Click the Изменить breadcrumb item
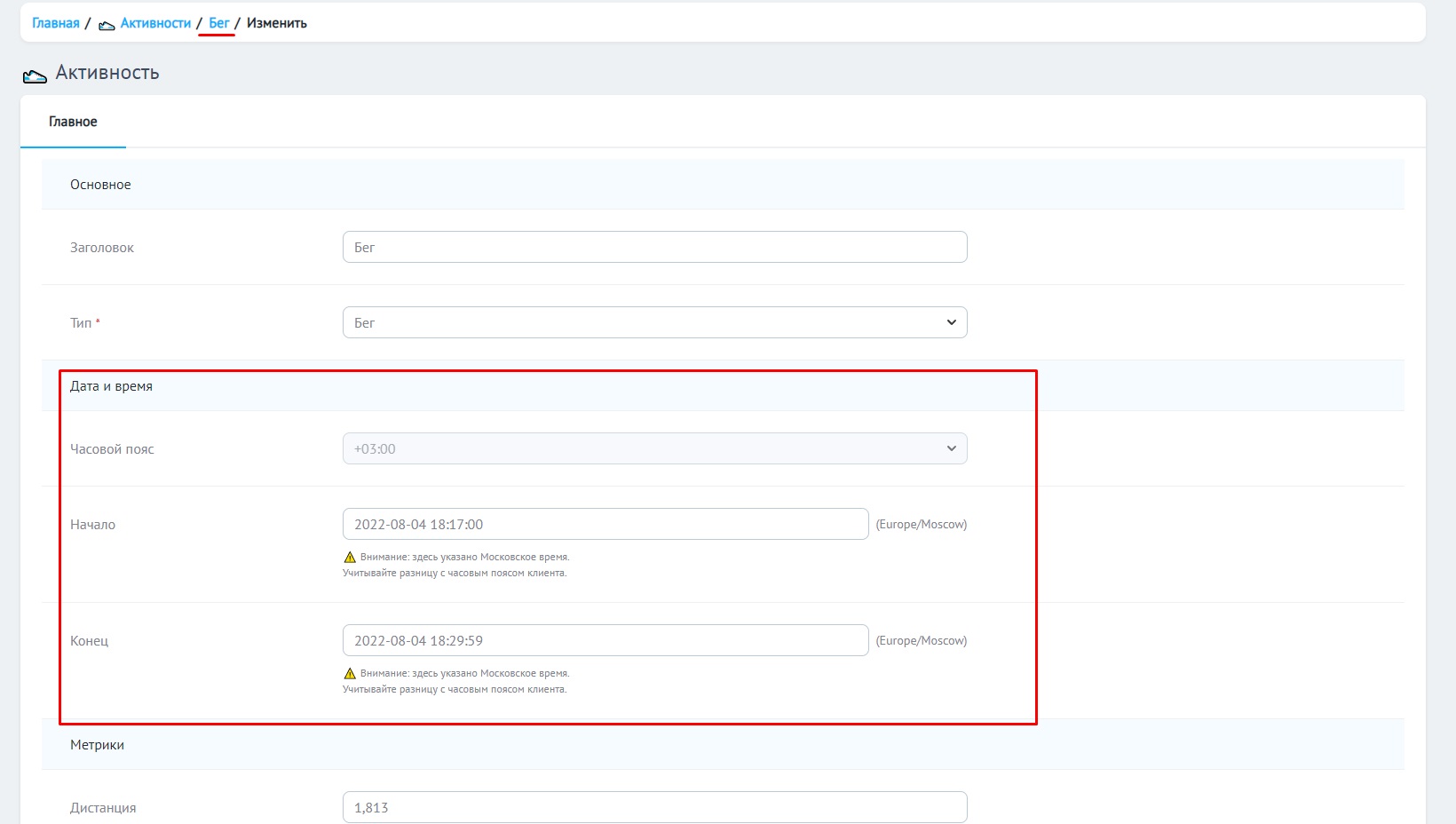Viewport: 1456px width, 824px height. 277,23
